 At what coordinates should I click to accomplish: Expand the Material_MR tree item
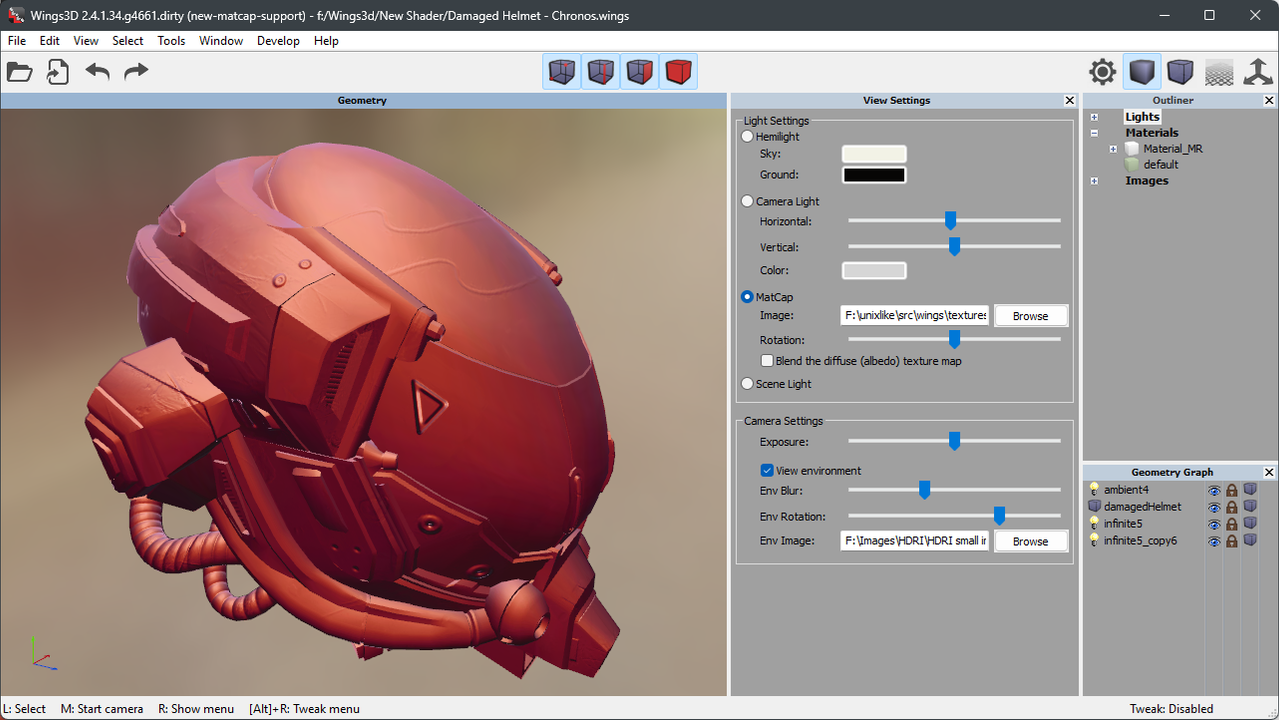click(1113, 149)
